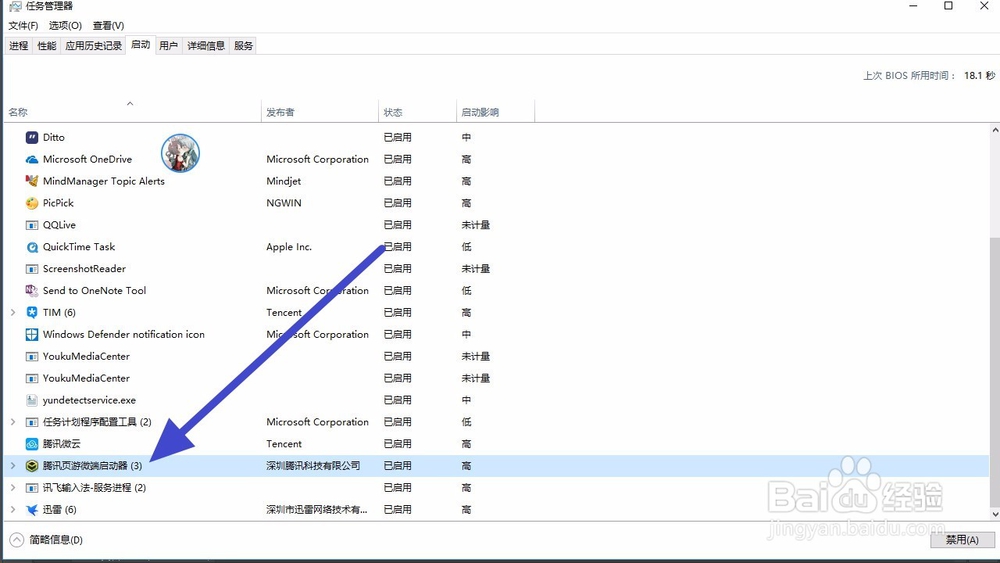1000x563 pixels.
Task: Select the Mindjet publisher cell
Action: 283,181
